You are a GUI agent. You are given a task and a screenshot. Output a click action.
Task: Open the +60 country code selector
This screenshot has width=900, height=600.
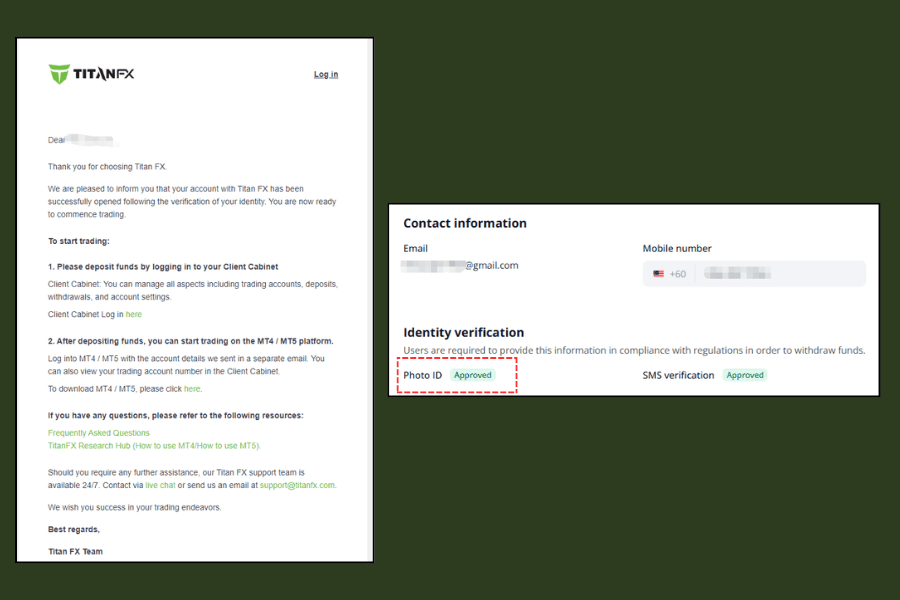(x=677, y=274)
